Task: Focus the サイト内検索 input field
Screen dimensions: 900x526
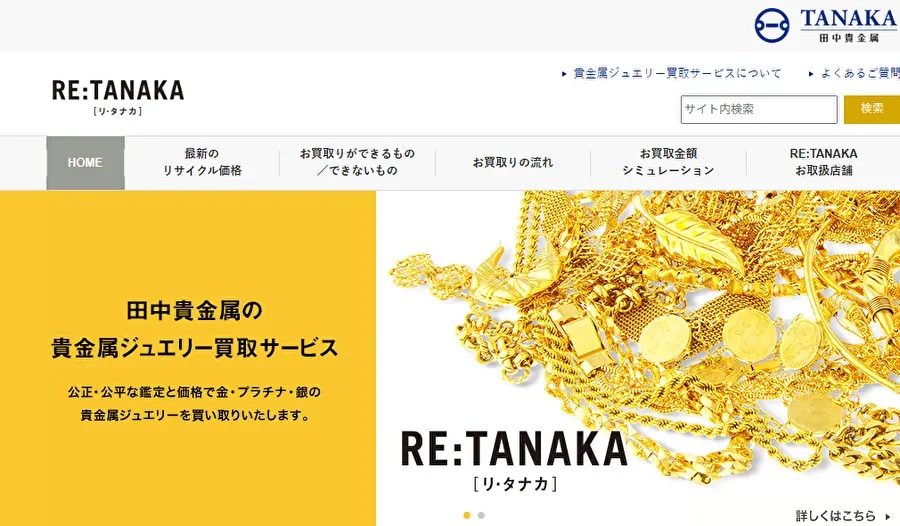Action: tap(759, 109)
